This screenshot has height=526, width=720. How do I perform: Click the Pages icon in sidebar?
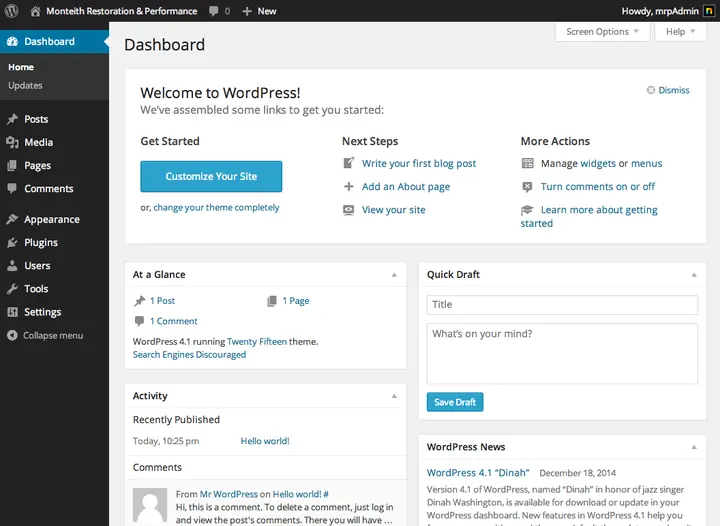[x=12, y=166]
